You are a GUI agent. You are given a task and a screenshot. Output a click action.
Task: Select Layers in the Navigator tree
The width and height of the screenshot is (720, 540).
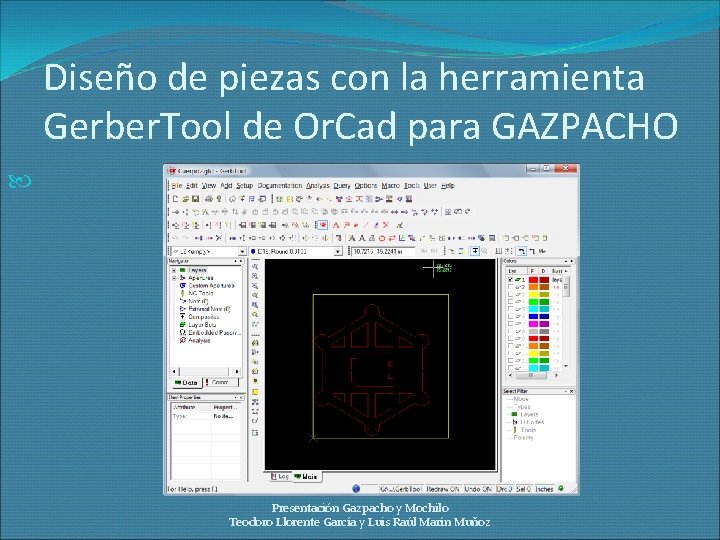pyautogui.click(x=197, y=270)
